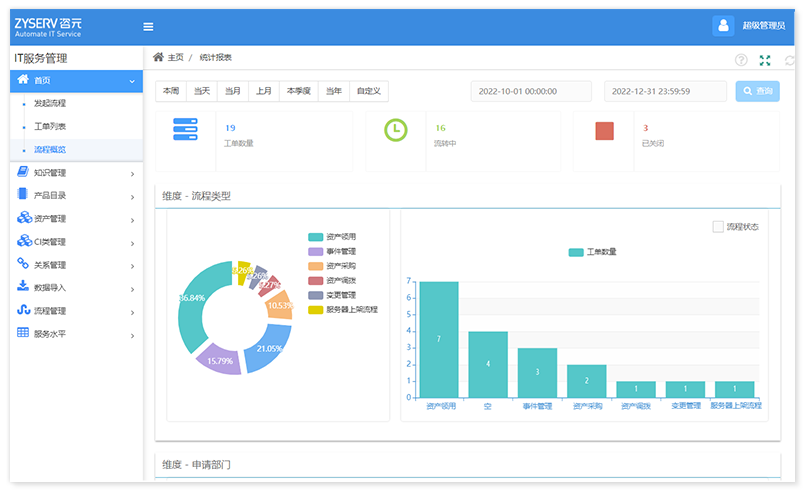The height and width of the screenshot is (495, 808).
Task: Select the 当年 time range tab
Action: coord(334,91)
